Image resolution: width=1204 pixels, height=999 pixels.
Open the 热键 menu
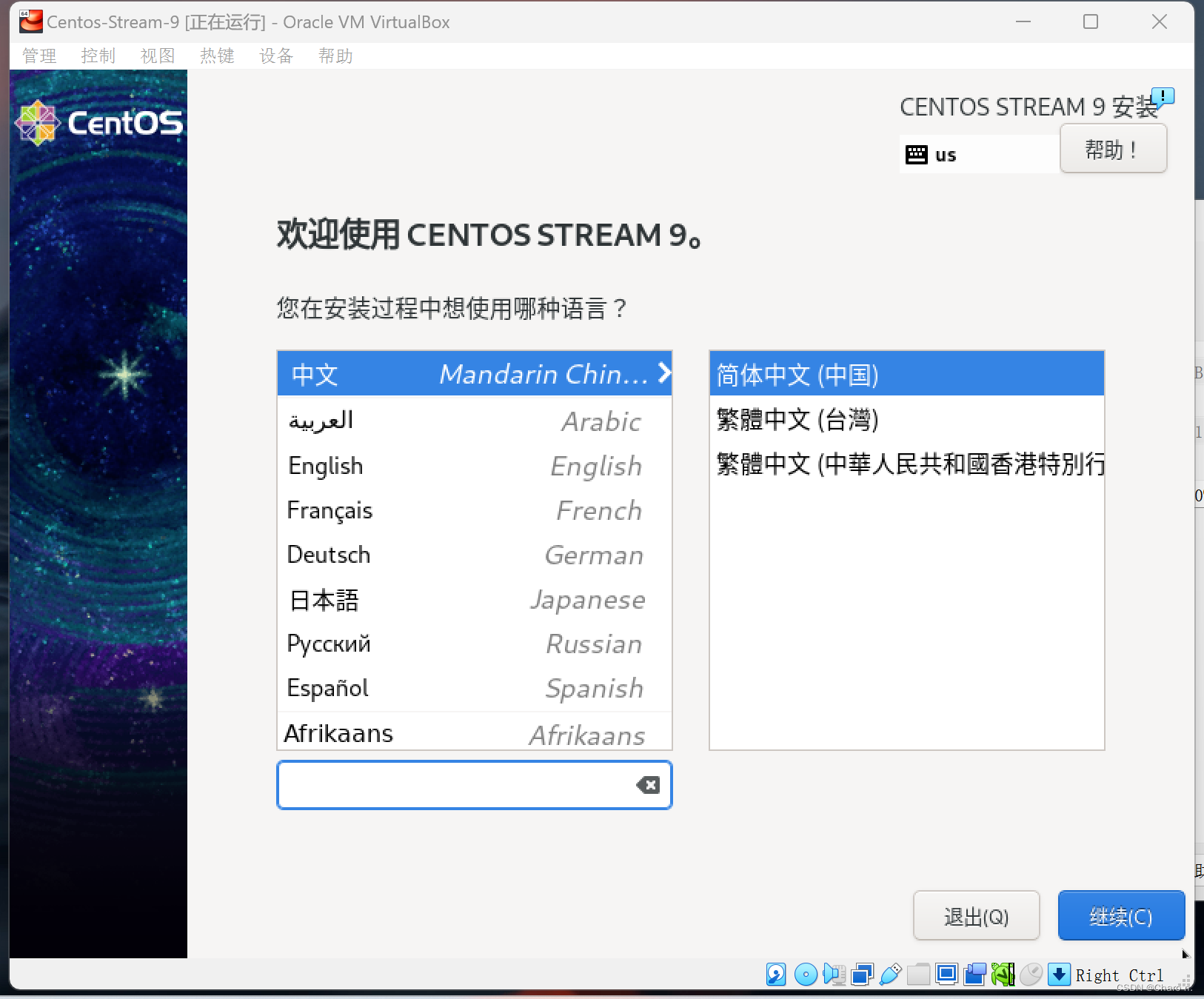217,56
